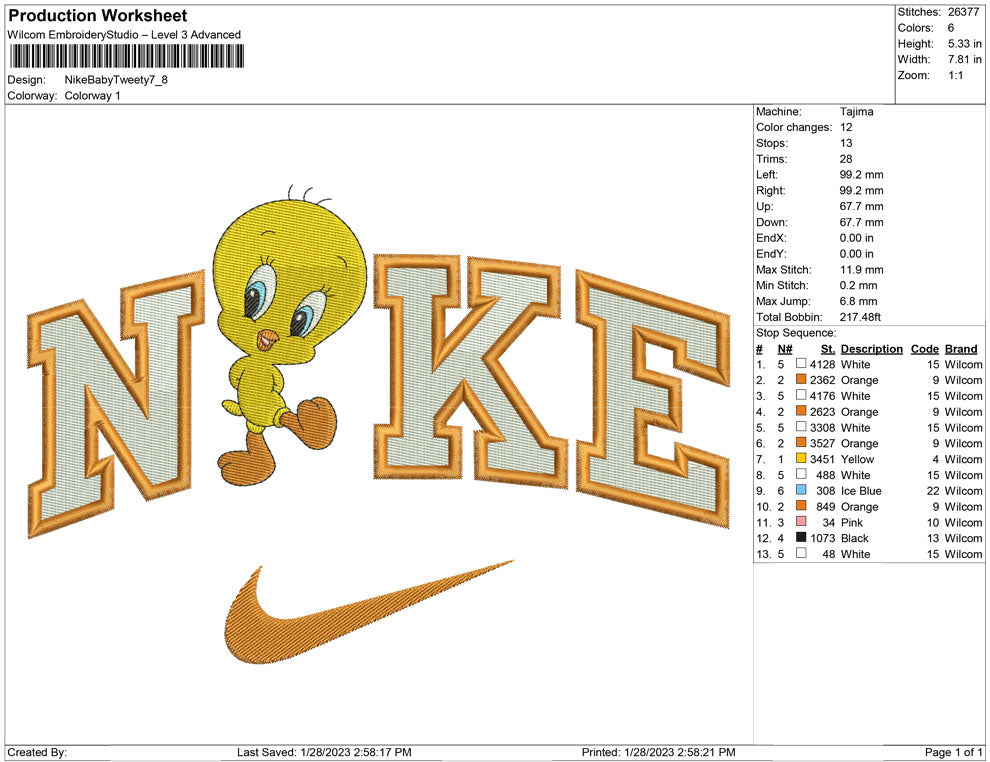Click the Stitches value '26377'
This screenshot has height=762, width=990.
tap(963, 12)
